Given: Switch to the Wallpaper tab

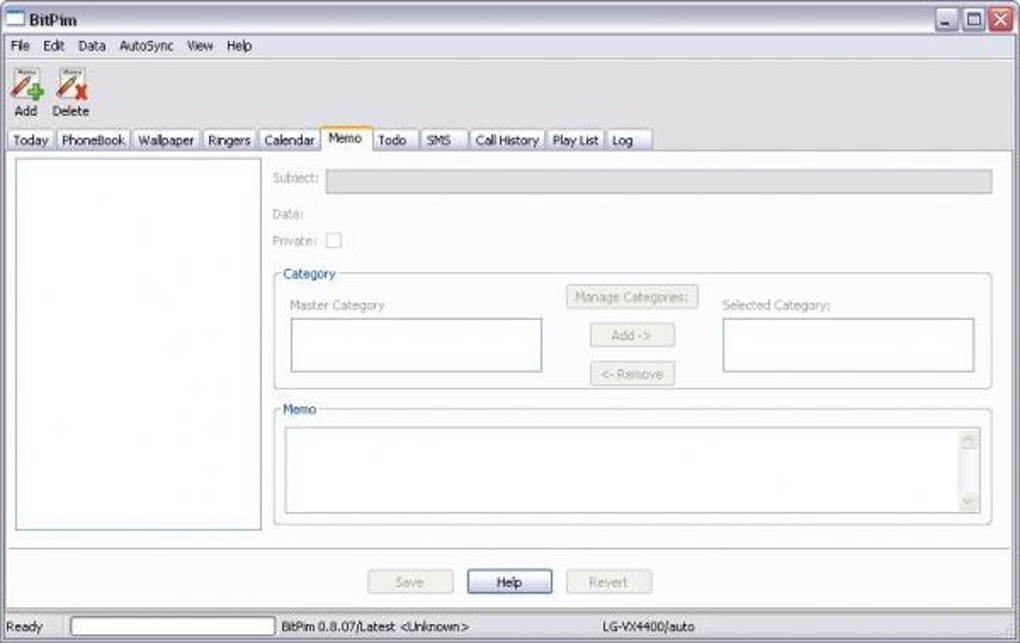Looking at the screenshot, I should 166,140.
